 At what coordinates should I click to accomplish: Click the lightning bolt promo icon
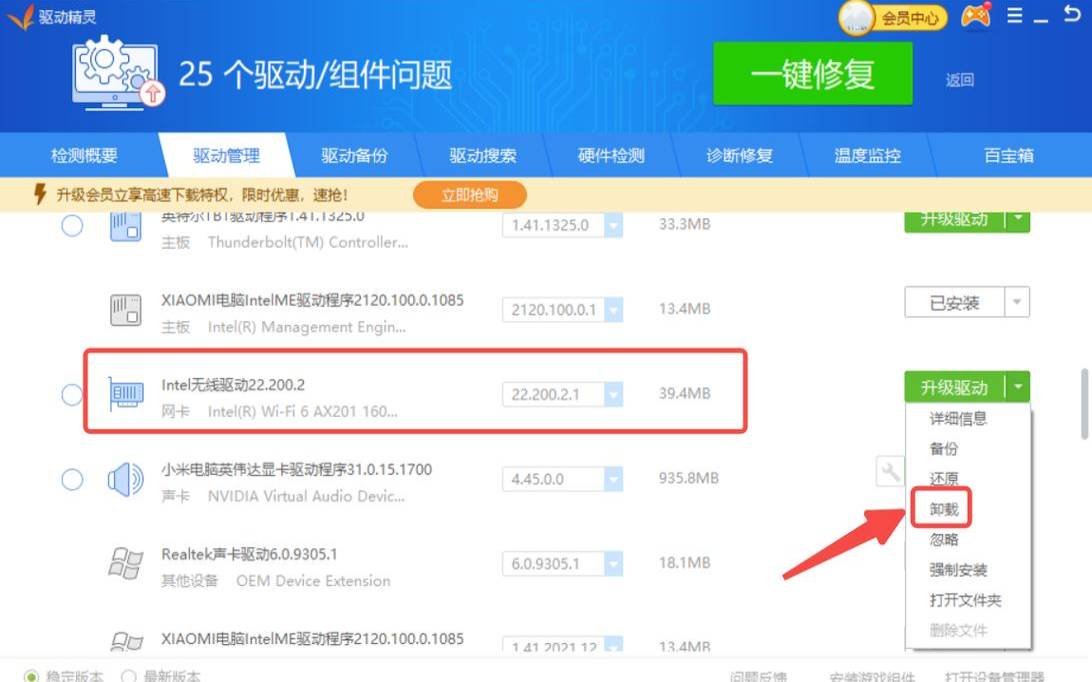[40, 194]
